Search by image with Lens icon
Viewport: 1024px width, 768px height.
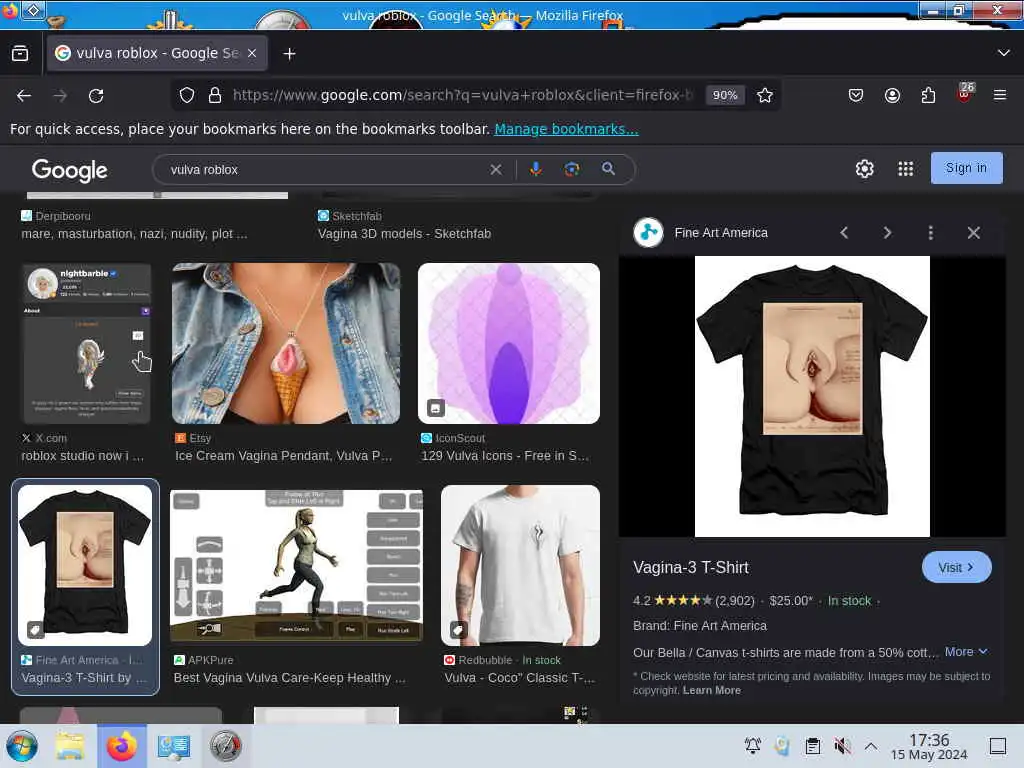click(x=572, y=170)
